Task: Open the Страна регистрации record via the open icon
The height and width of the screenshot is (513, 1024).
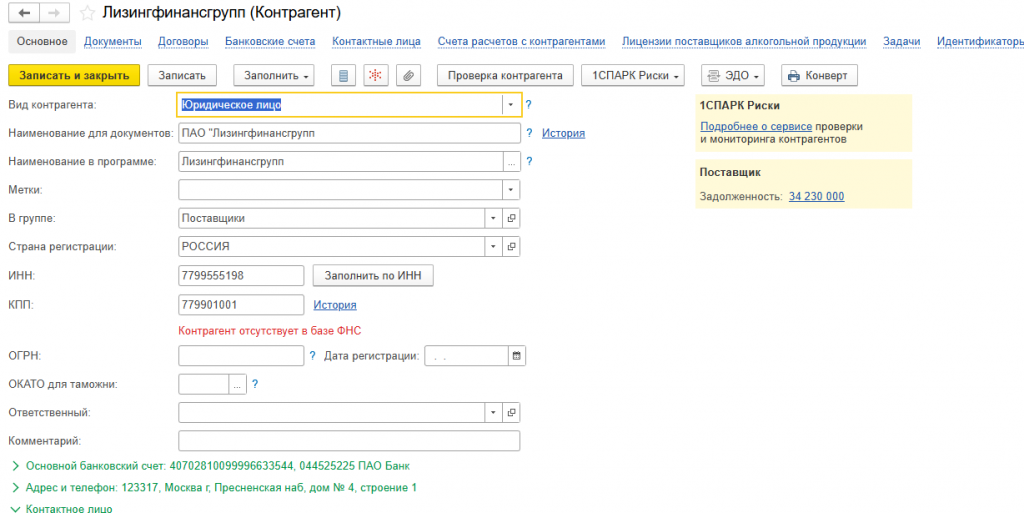Action: click(511, 247)
